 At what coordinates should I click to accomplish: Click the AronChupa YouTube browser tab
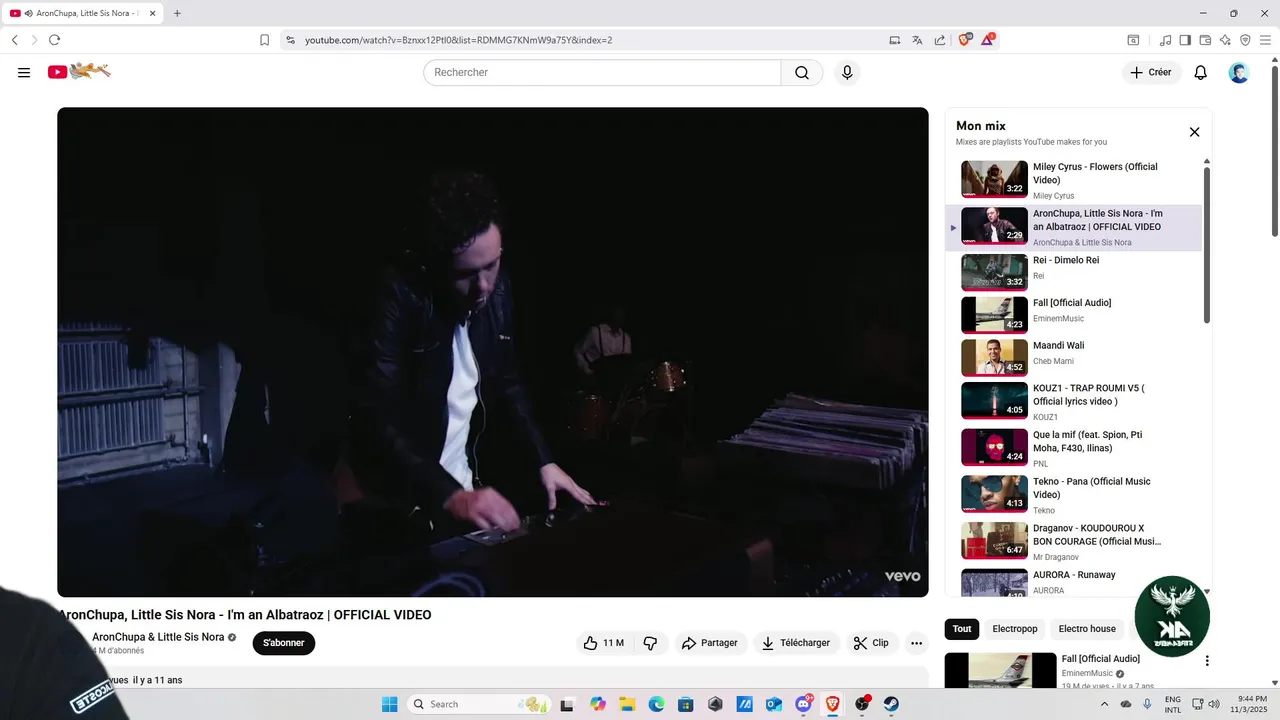(x=83, y=13)
